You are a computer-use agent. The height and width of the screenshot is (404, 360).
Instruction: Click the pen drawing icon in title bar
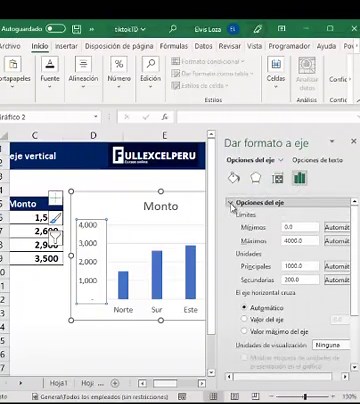point(257,29)
